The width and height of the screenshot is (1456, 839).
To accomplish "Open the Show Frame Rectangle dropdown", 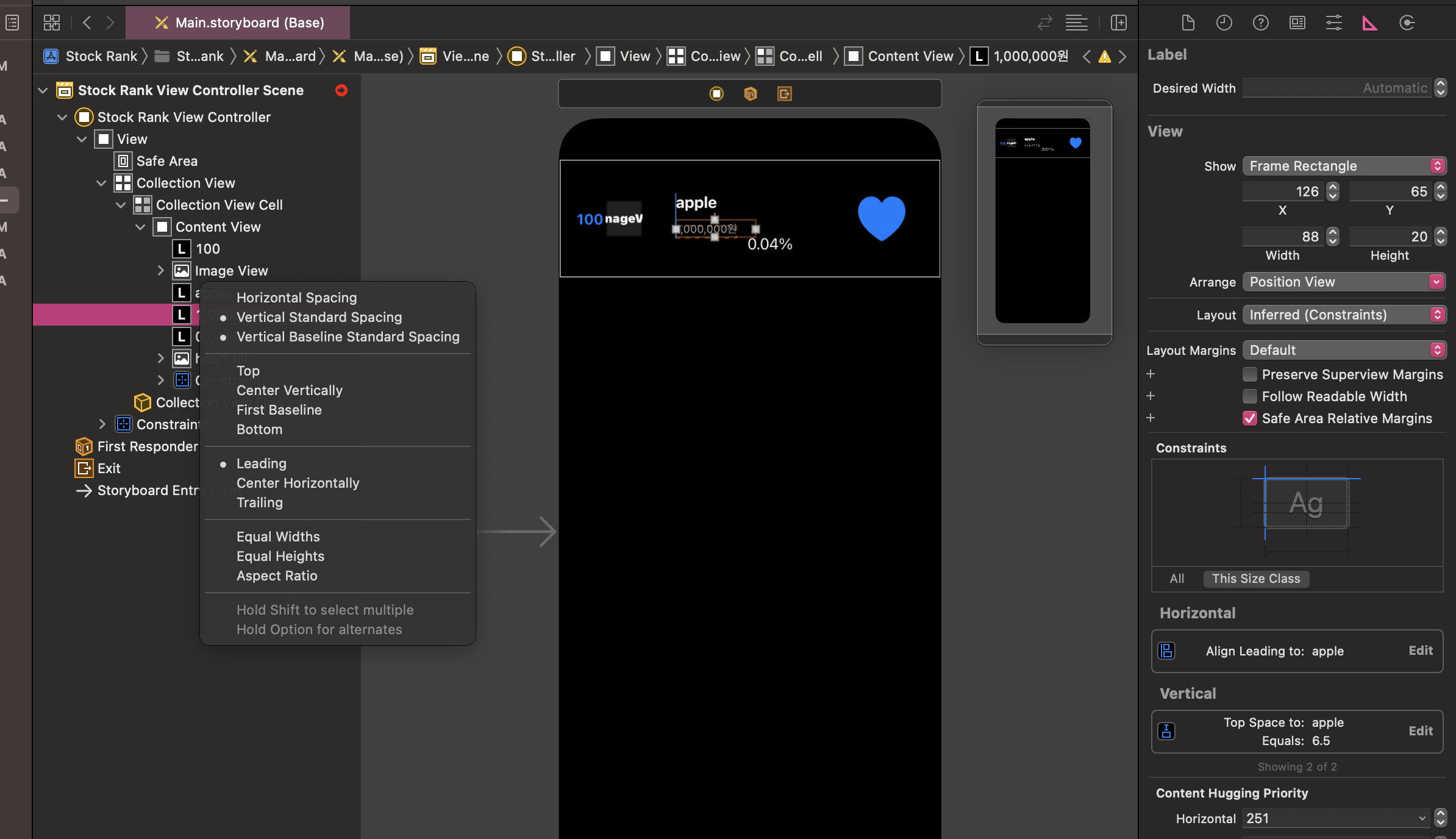I will pyautogui.click(x=1344, y=166).
